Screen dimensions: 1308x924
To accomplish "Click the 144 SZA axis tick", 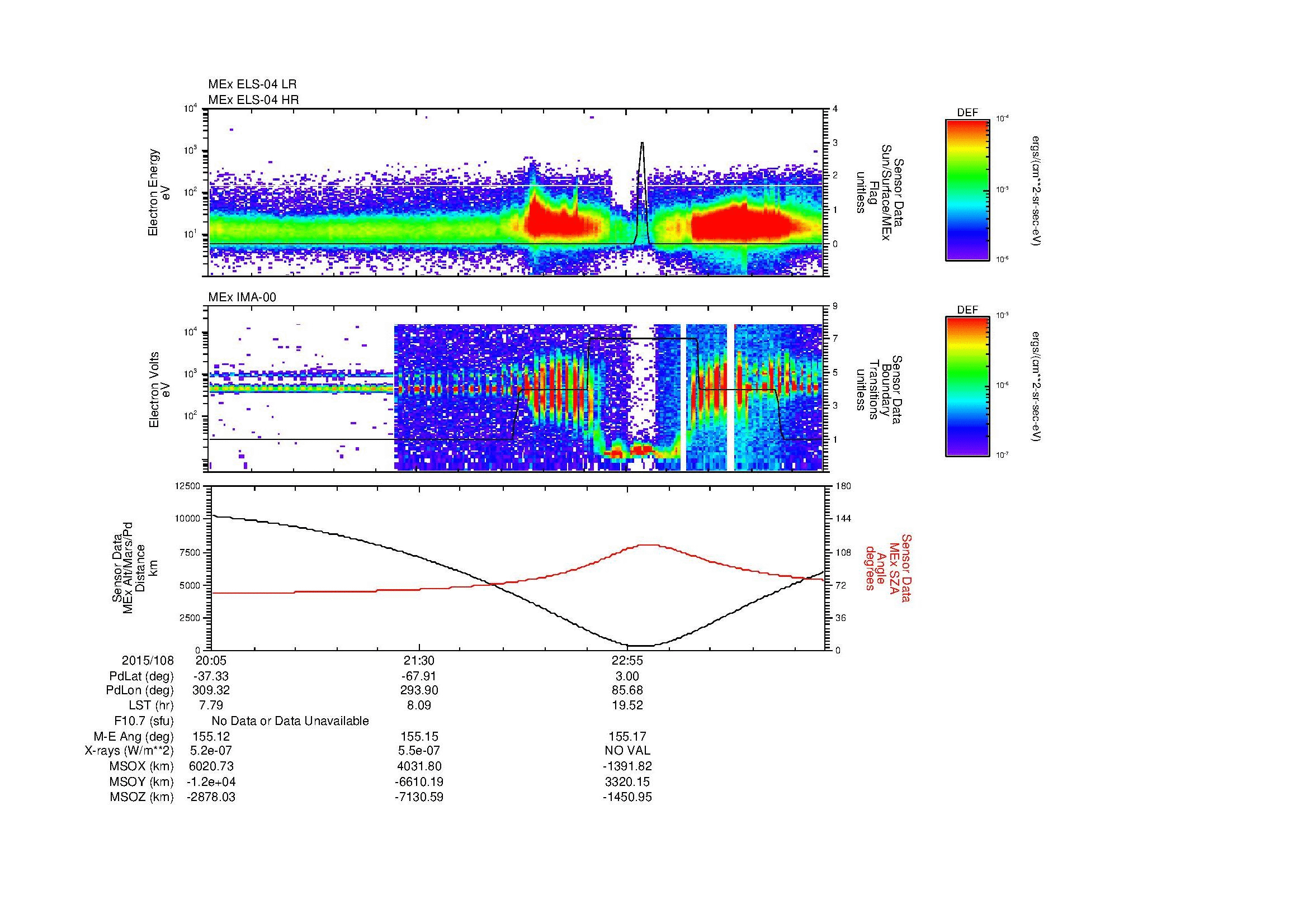I will (844, 519).
